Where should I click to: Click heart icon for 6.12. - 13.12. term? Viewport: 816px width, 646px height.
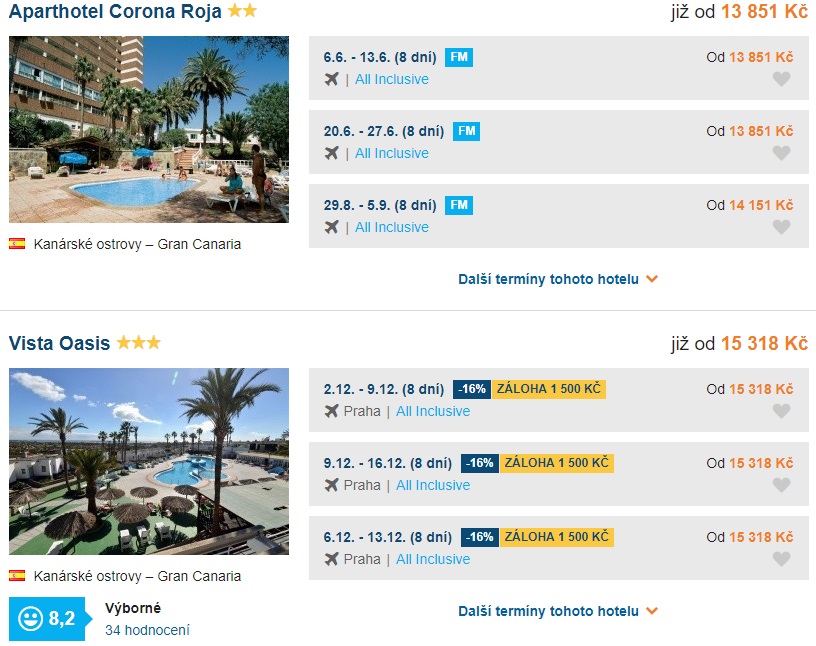click(781, 559)
